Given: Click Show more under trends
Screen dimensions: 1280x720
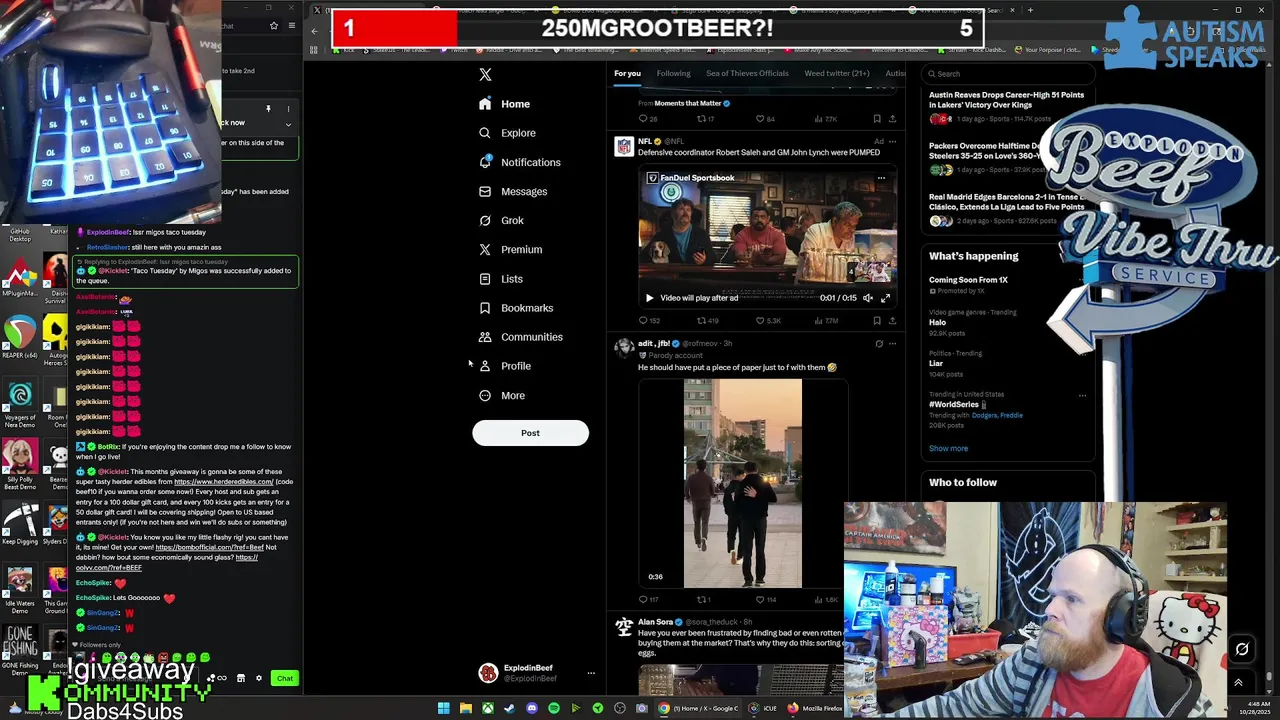Looking at the screenshot, I should point(948,449).
